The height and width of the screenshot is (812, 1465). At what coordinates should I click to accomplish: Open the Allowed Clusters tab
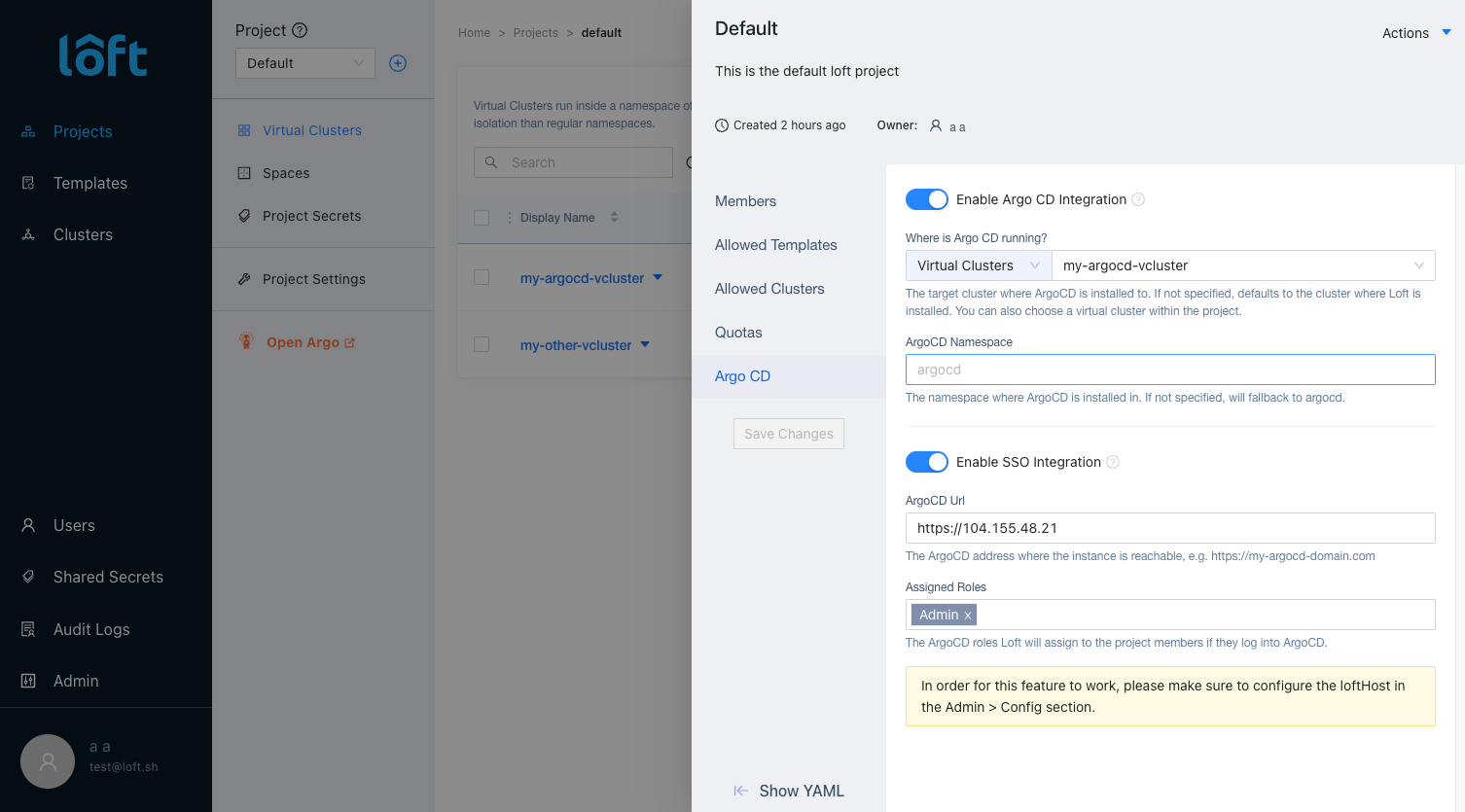pyautogui.click(x=769, y=288)
